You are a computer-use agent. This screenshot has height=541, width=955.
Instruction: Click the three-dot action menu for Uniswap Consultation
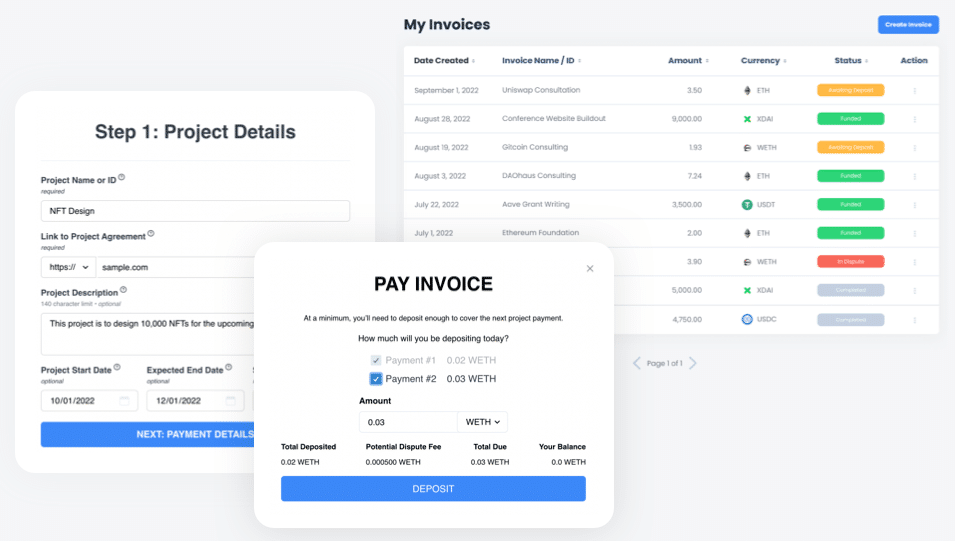[x=914, y=91]
